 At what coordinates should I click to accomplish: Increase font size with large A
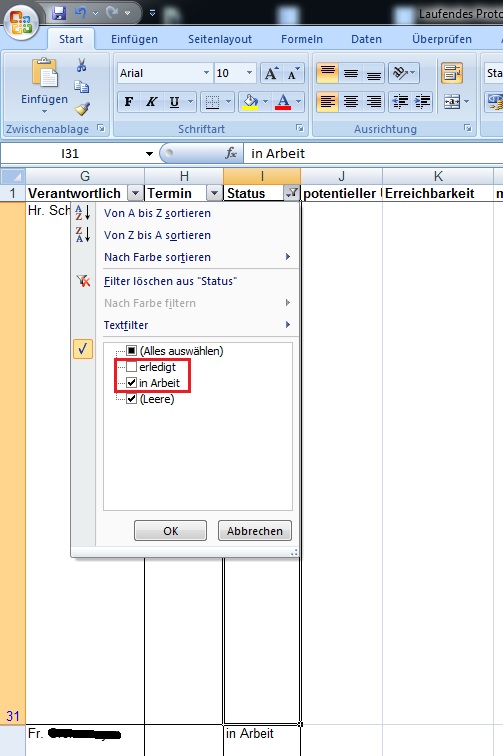tap(271, 73)
